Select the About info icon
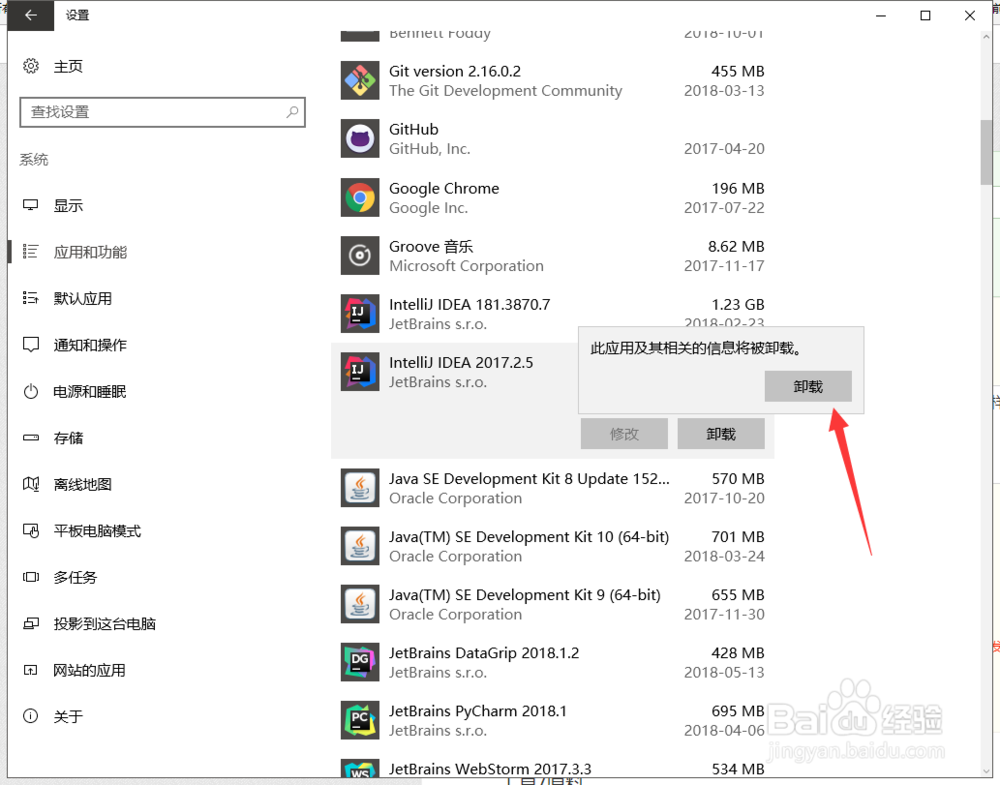This screenshot has width=1000, height=785. [x=31, y=716]
